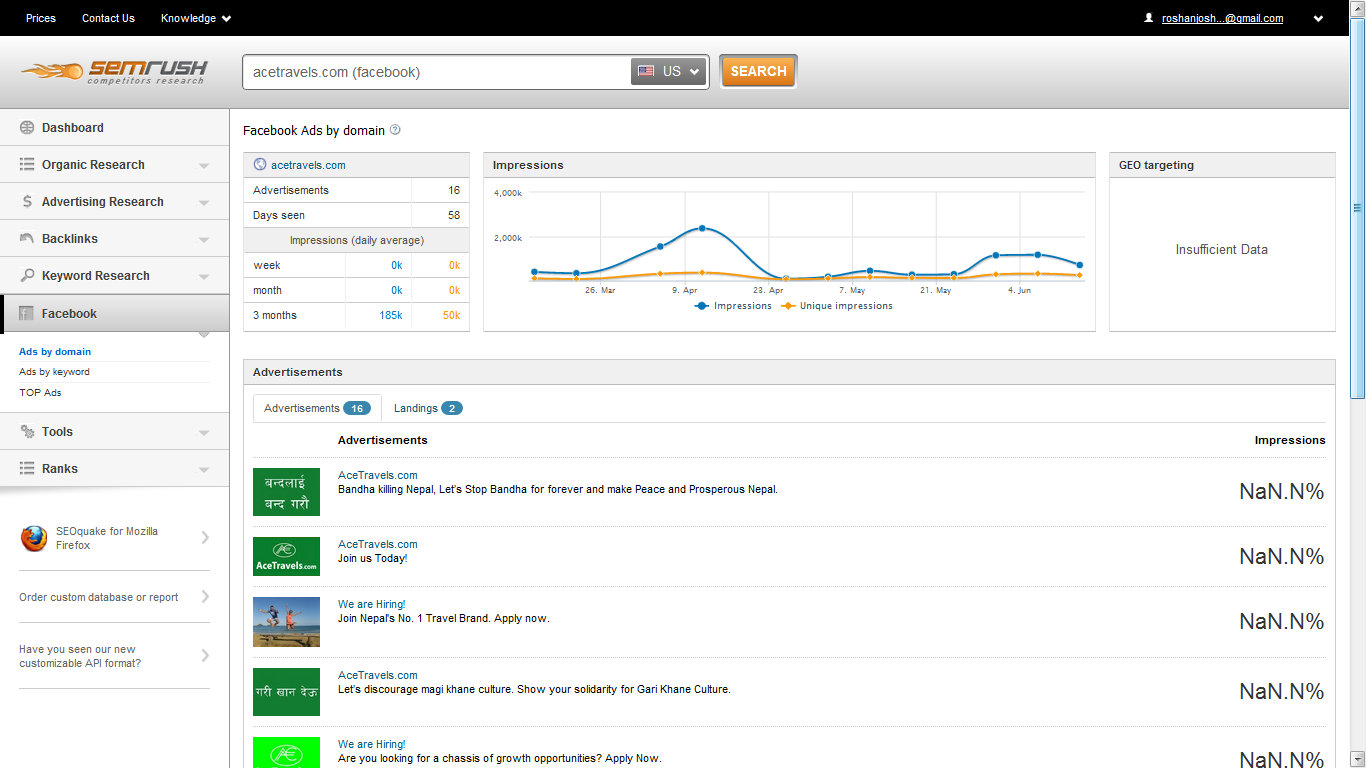Expand the Ranks section arrow
This screenshot has width=1366, height=768.
204,470
